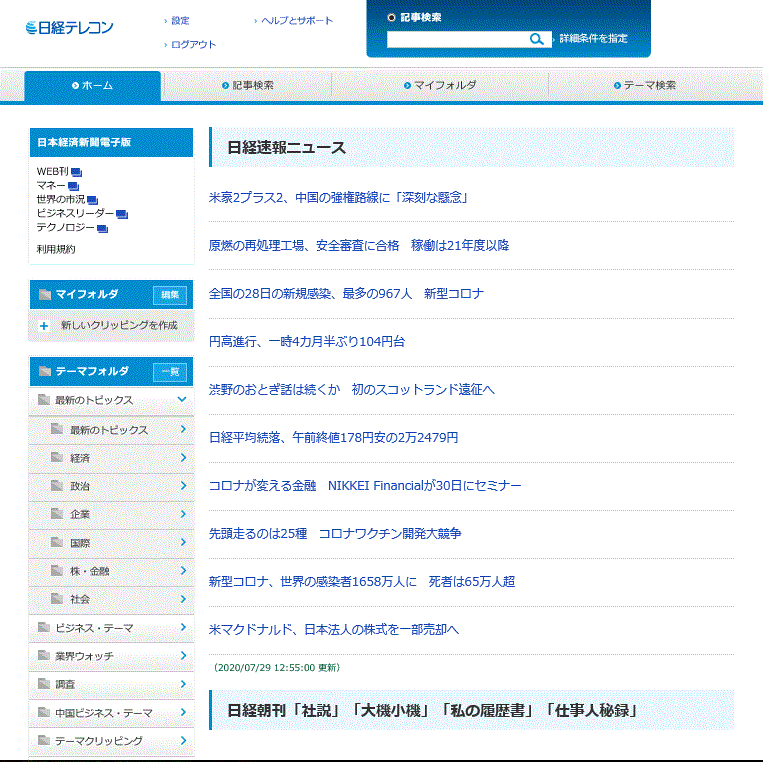Image resolution: width=763 pixels, height=762 pixels.
Task: Open the 円高進行 104円台 news headline
Action: click(x=307, y=342)
